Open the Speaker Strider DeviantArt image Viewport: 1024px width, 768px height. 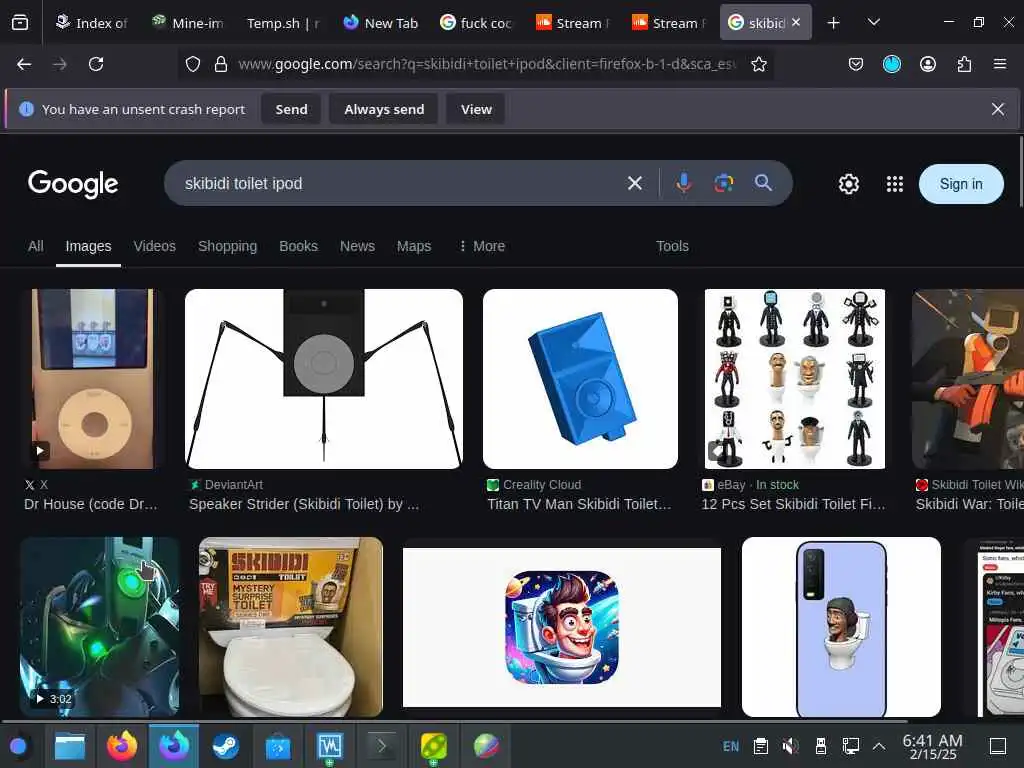(324, 379)
